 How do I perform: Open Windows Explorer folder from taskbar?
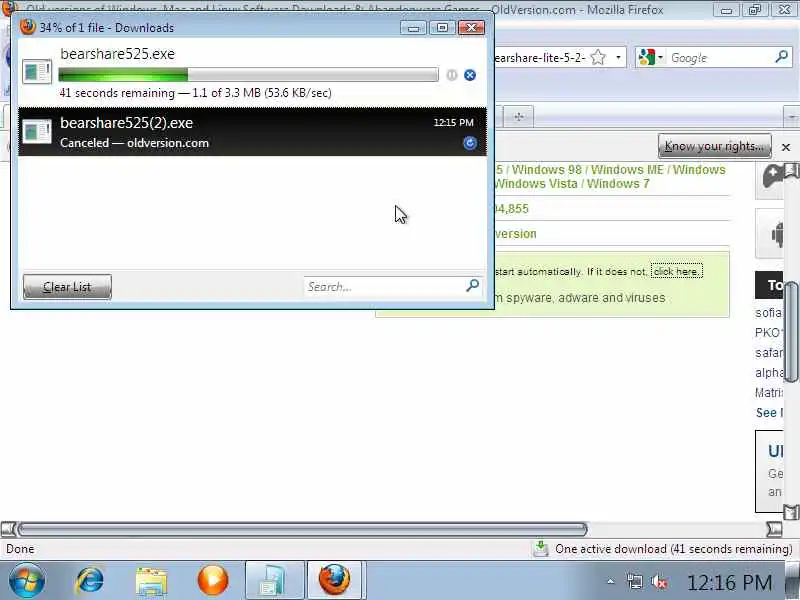tap(152, 581)
